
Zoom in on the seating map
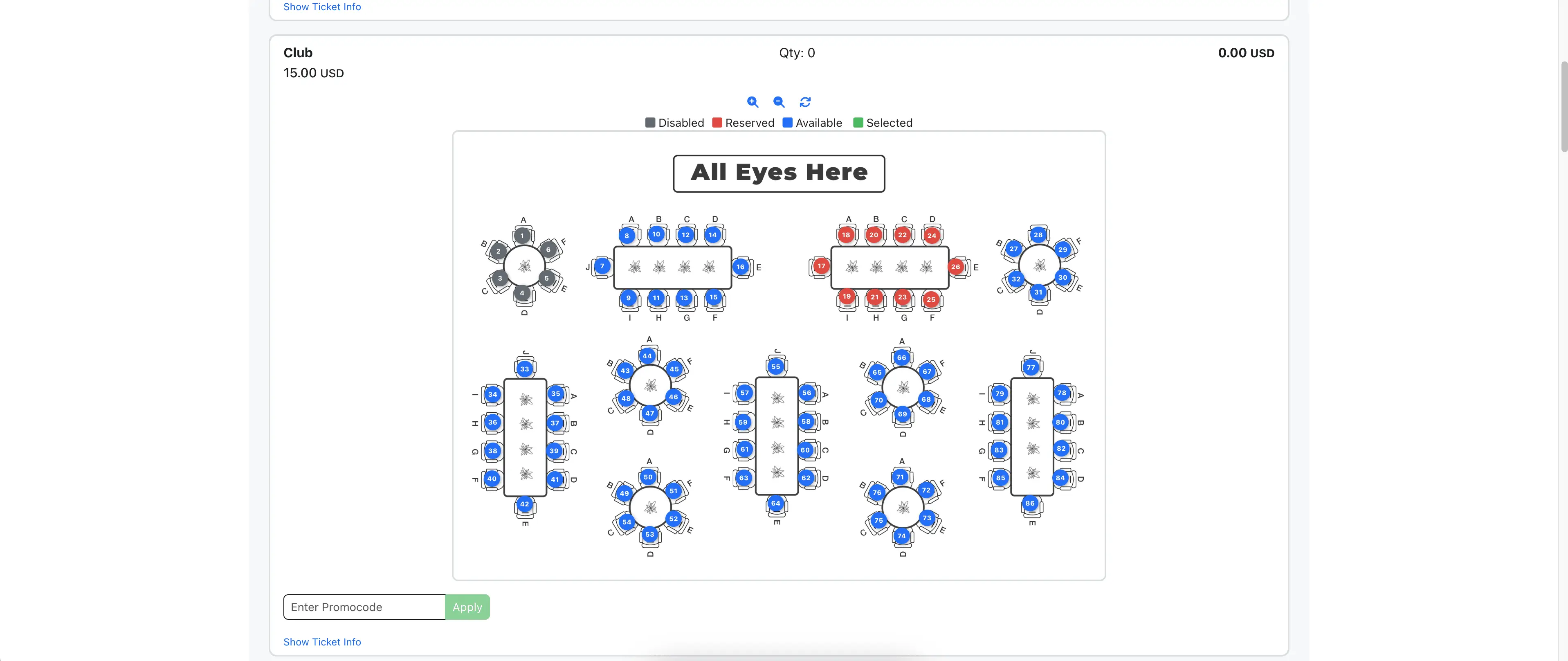(753, 102)
